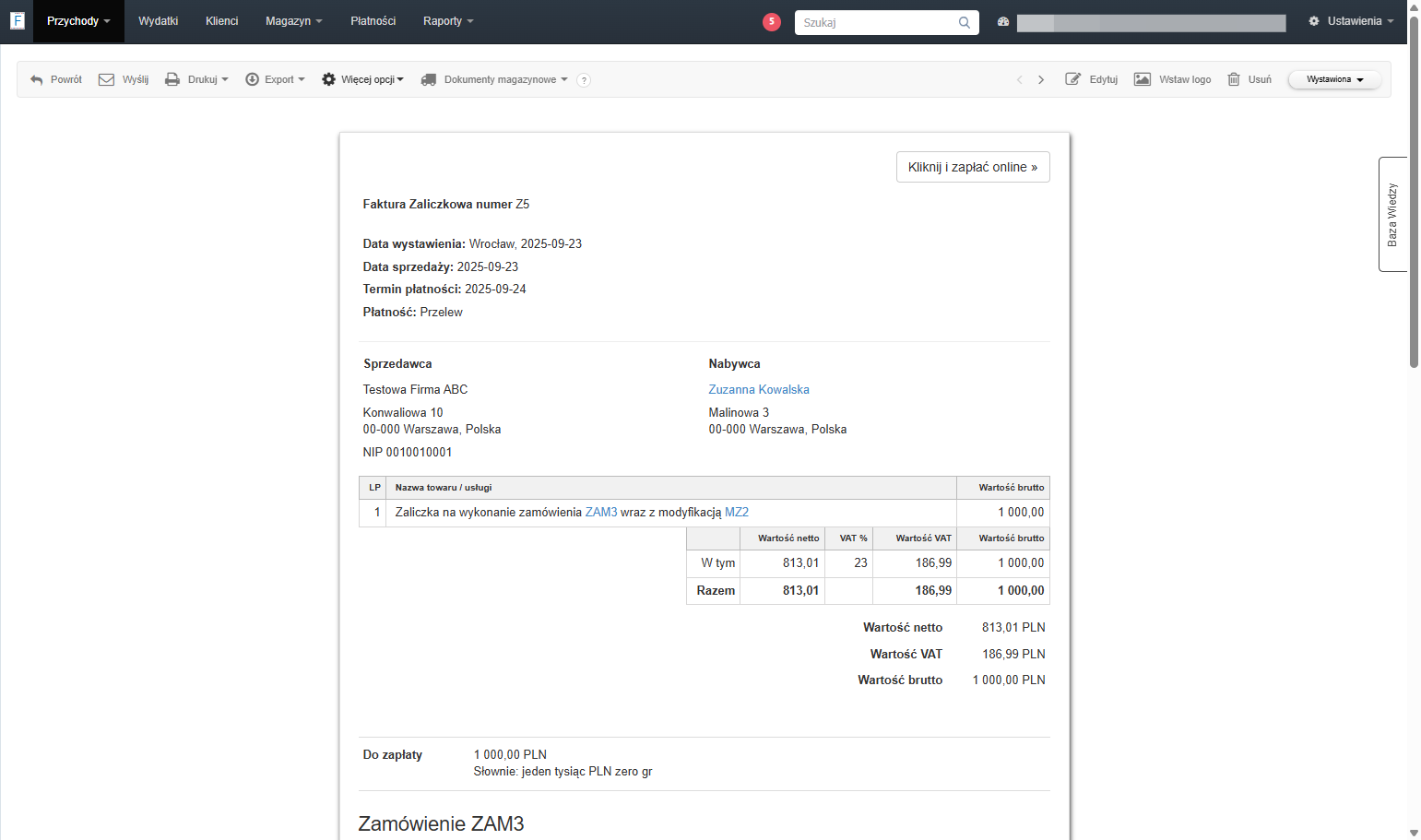
Task: Open the dashboard gauge icon
Action: point(1003,21)
